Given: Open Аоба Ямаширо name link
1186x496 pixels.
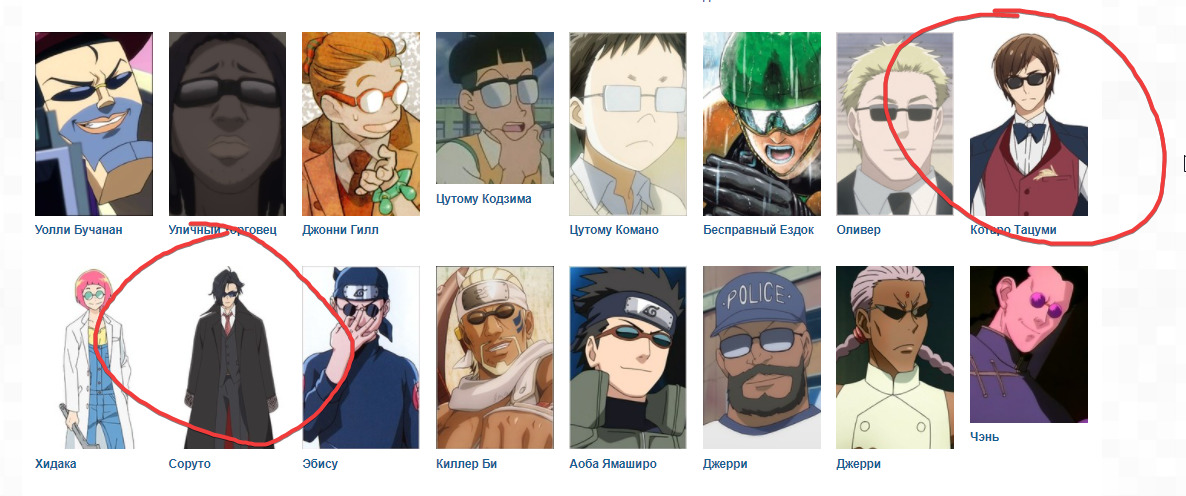Looking at the screenshot, I should (613, 464).
